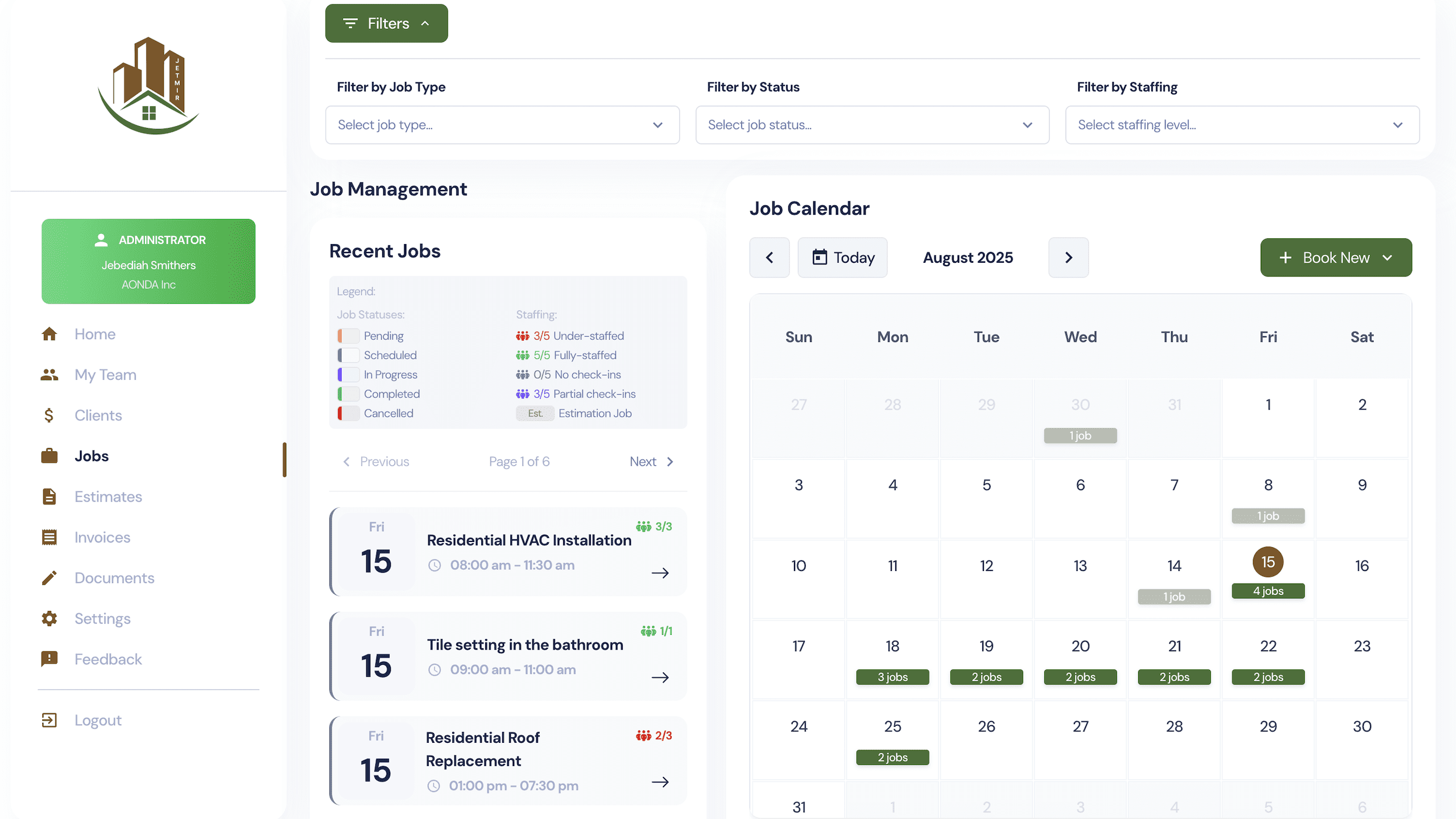Click the My Team people icon
The height and width of the screenshot is (819, 1456).
click(49, 375)
